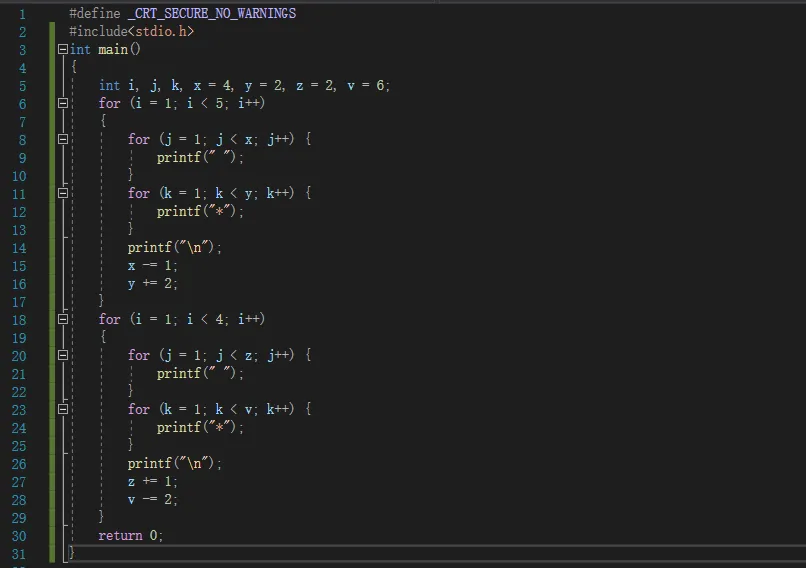Click the #include keyword on line 2
Image resolution: width=806 pixels, height=568 pixels.
pyautogui.click(x=98, y=31)
